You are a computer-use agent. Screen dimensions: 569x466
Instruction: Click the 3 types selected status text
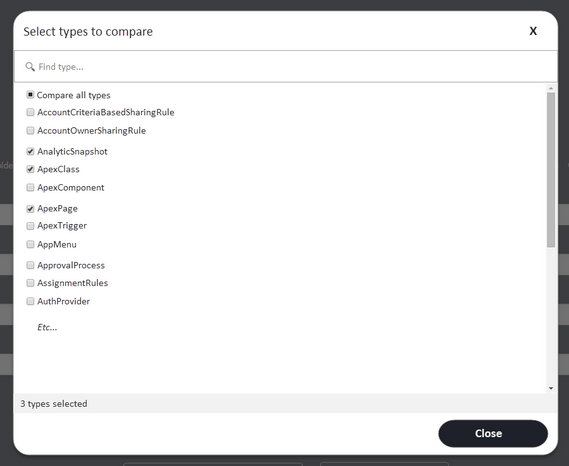coord(54,404)
